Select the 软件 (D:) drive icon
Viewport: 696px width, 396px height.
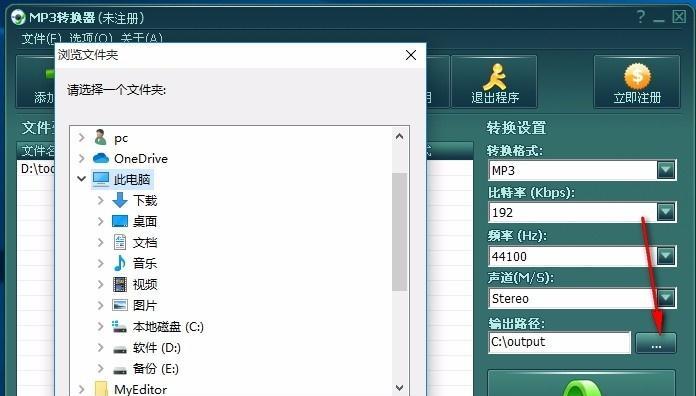pyautogui.click(x=120, y=349)
